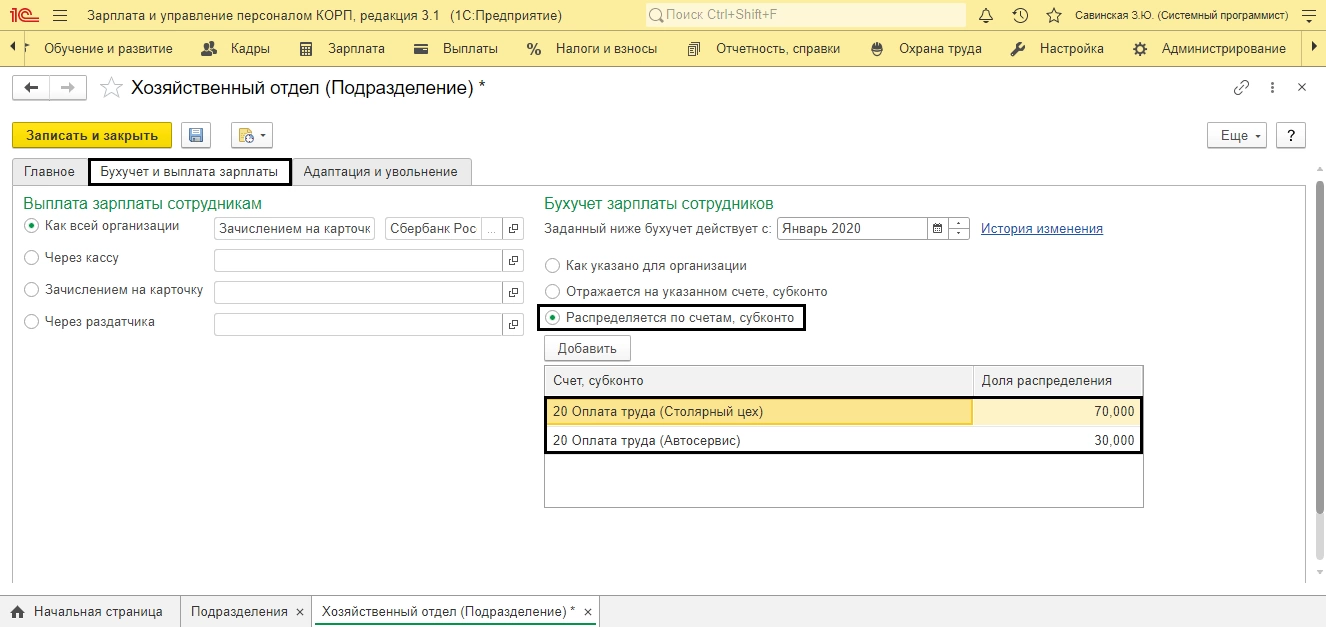Click the 'Добавить' button

pos(587,348)
